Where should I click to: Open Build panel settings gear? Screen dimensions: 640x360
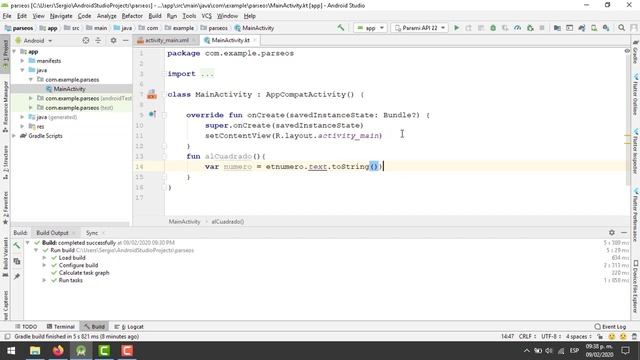click(611, 232)
